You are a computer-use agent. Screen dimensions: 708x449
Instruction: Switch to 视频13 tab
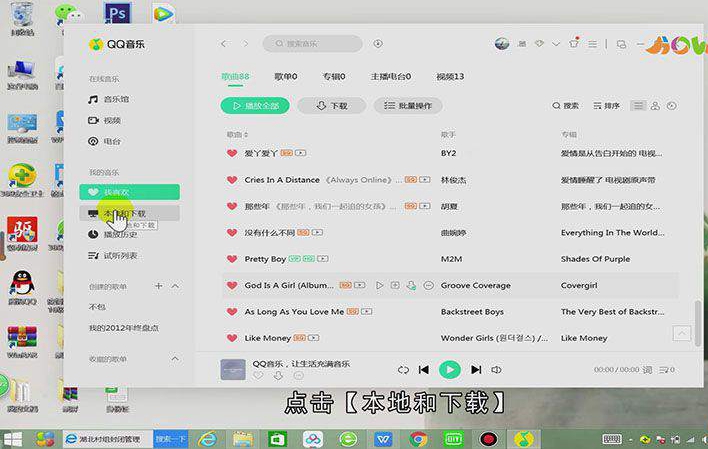450,76
